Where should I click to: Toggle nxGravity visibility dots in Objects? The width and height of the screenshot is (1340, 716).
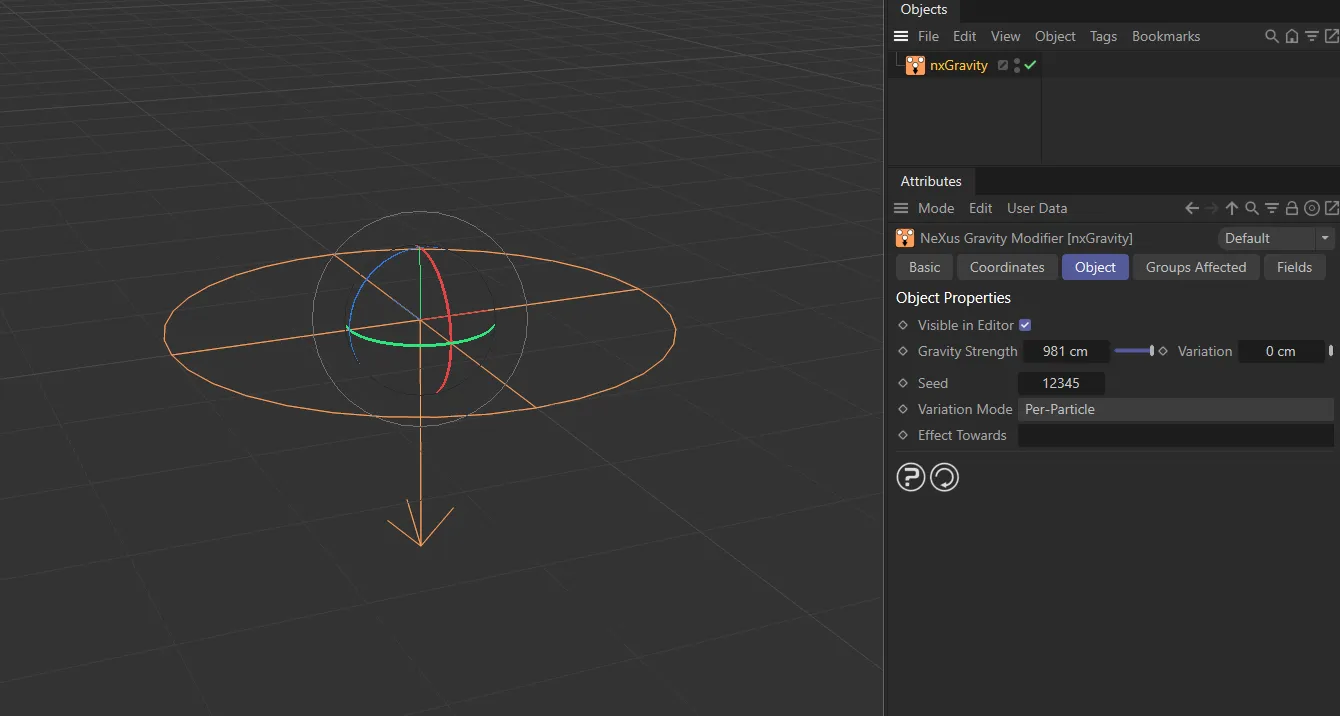pos(1016,65)
